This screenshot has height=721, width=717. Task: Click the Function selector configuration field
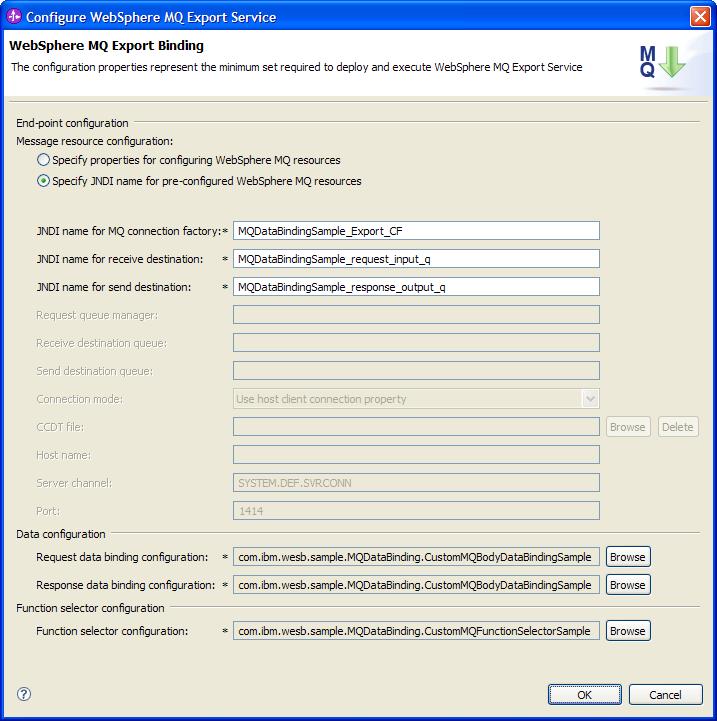416,631
